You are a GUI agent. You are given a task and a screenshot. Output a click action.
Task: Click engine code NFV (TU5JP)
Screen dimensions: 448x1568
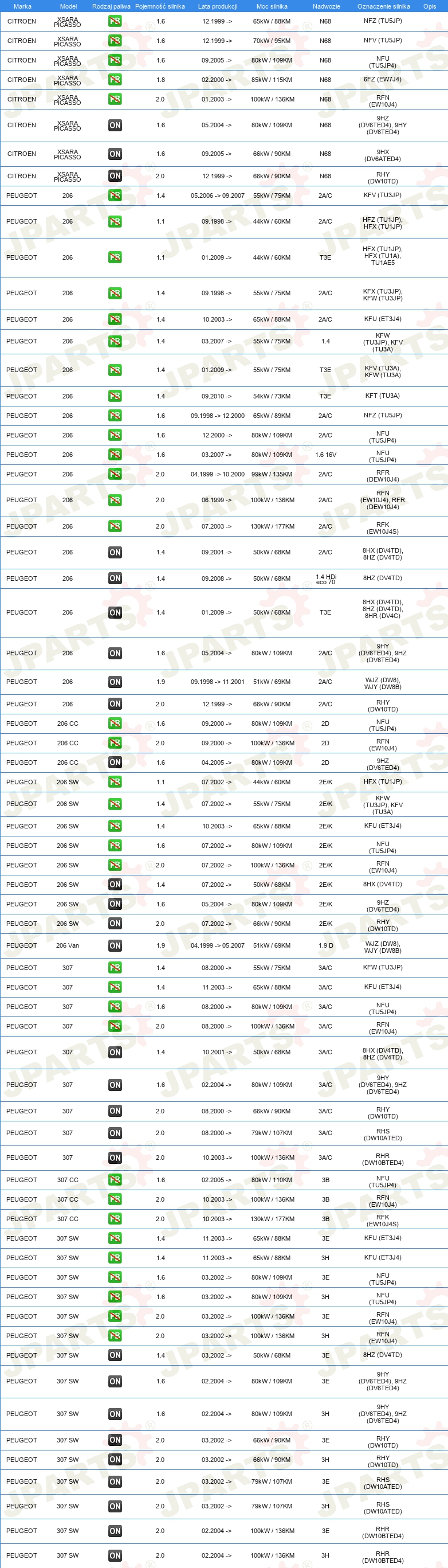(x=383, y=41)
